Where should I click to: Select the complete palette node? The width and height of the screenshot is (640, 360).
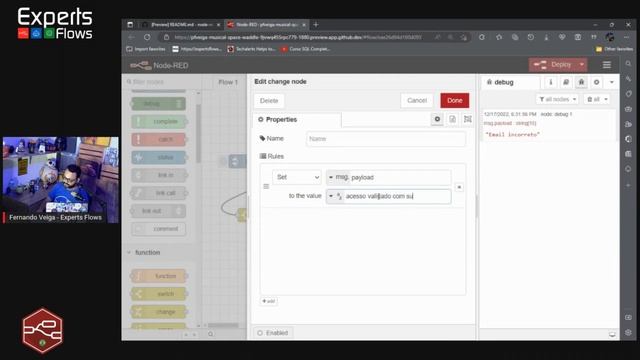point(158,122)
